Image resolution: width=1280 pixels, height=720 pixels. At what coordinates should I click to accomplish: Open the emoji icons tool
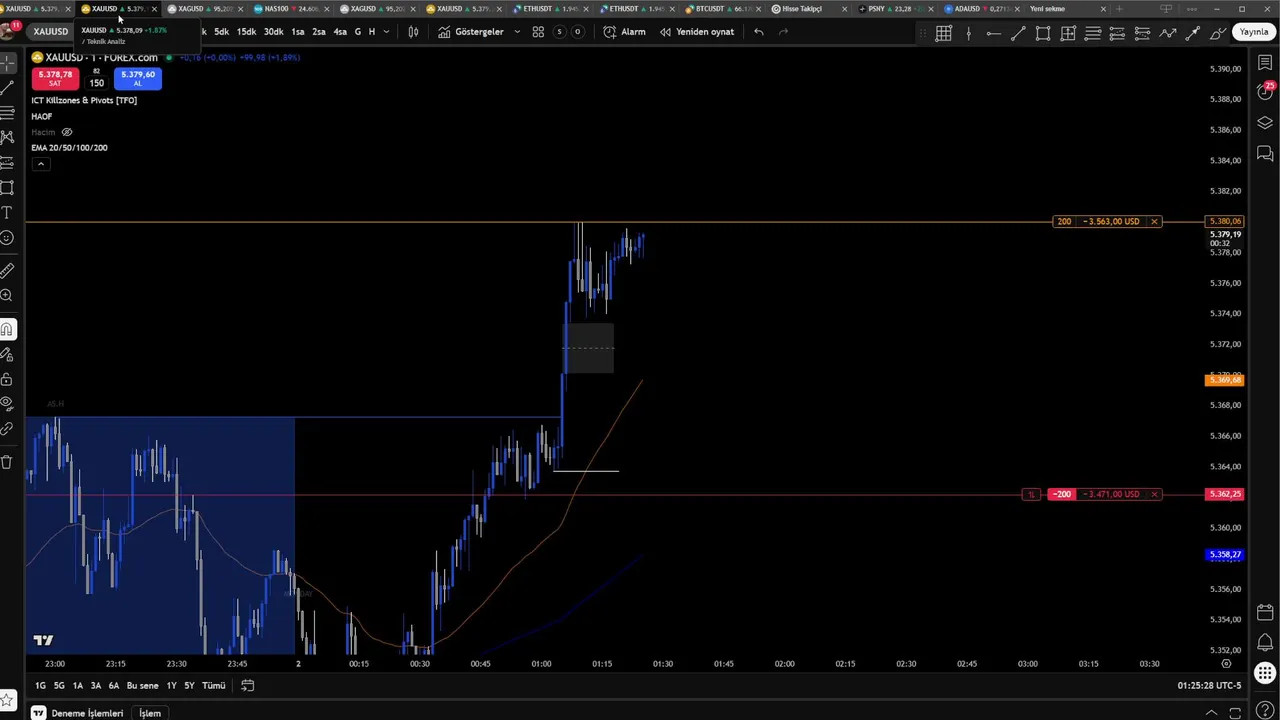tap(7, 238)
